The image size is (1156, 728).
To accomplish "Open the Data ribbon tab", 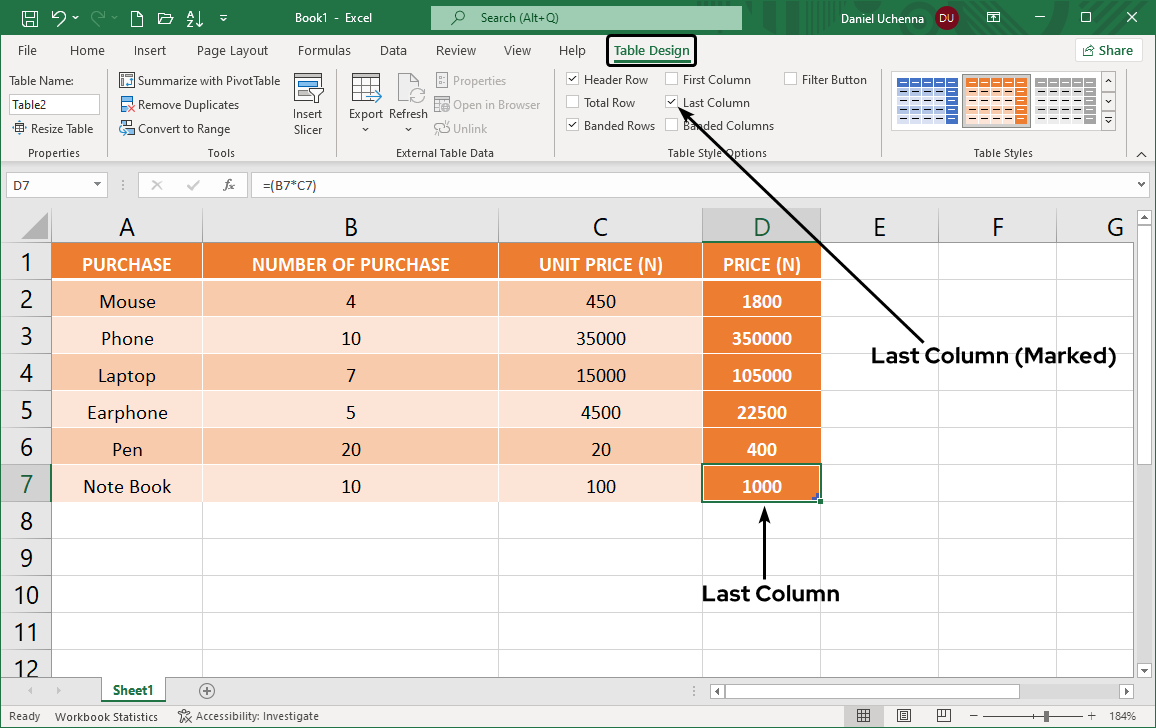I will pos(393,50).
